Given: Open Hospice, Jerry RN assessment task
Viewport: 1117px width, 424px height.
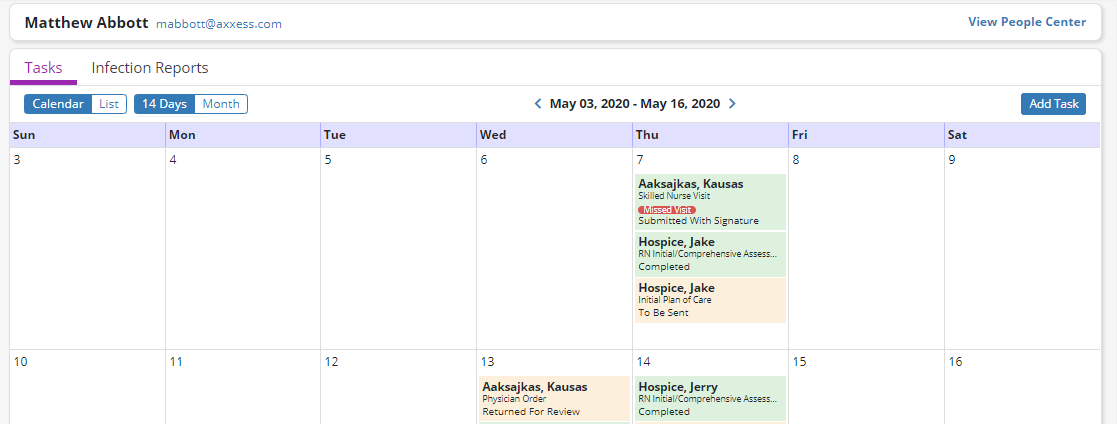Looking at the screenshot, I should (x=710, y=398).
